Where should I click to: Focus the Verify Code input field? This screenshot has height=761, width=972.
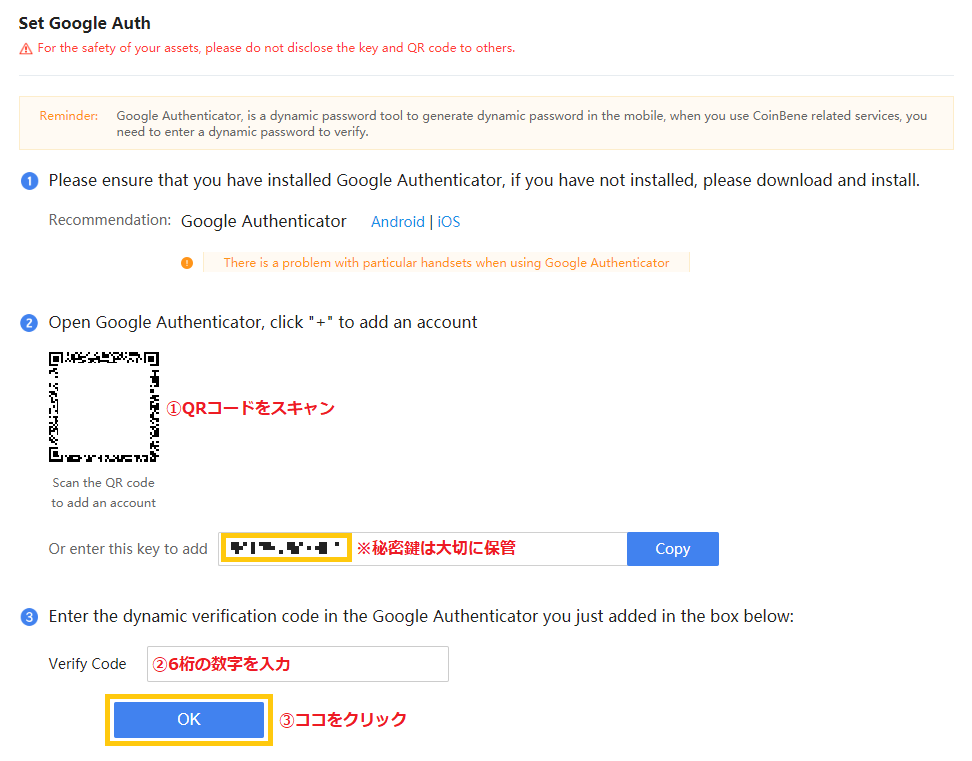pos(298,664)
